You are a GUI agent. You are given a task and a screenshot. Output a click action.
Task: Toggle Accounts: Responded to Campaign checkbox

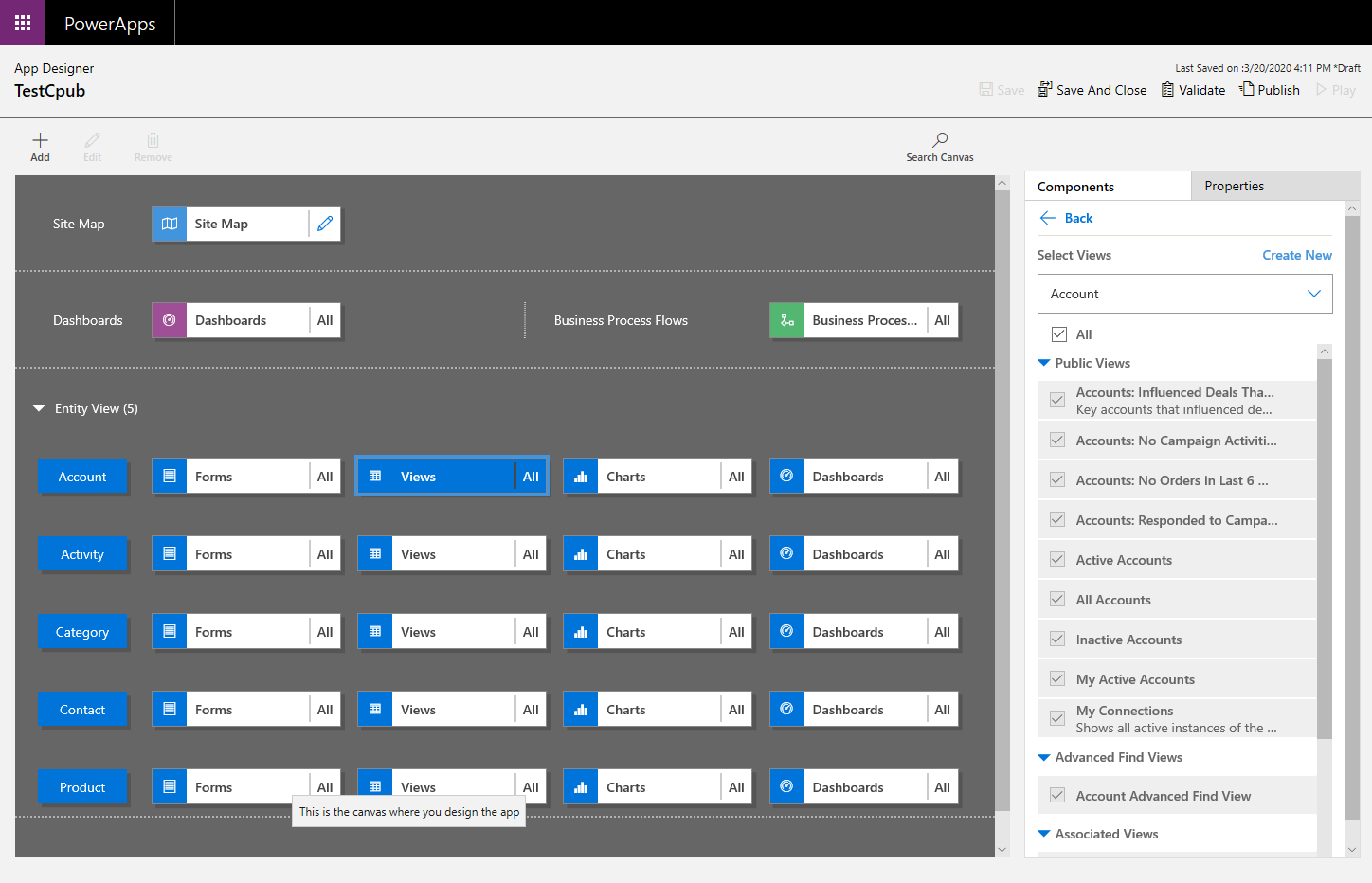[1057, 520]
